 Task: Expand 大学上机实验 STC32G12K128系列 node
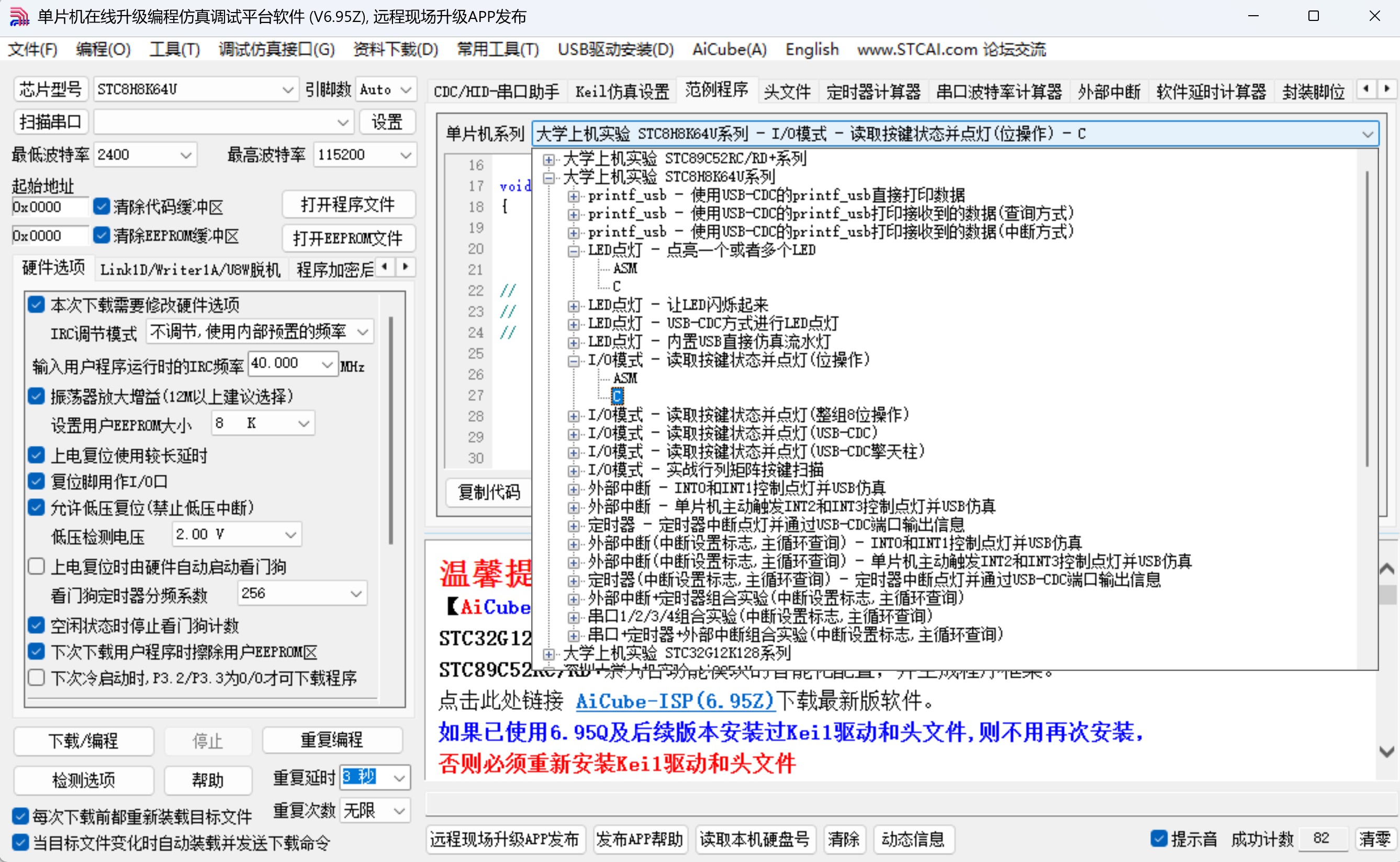coord(548,653)
